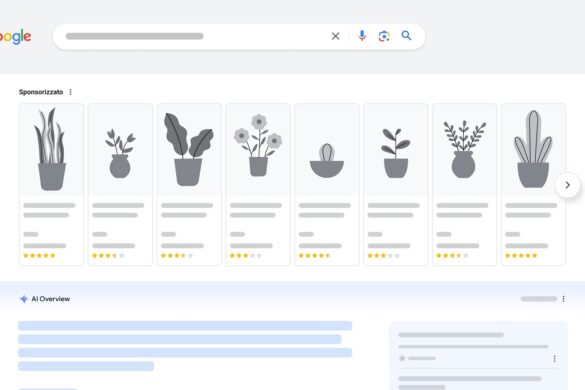
Task: Open Google Lens image search icon
Action: tap(384, 36)
